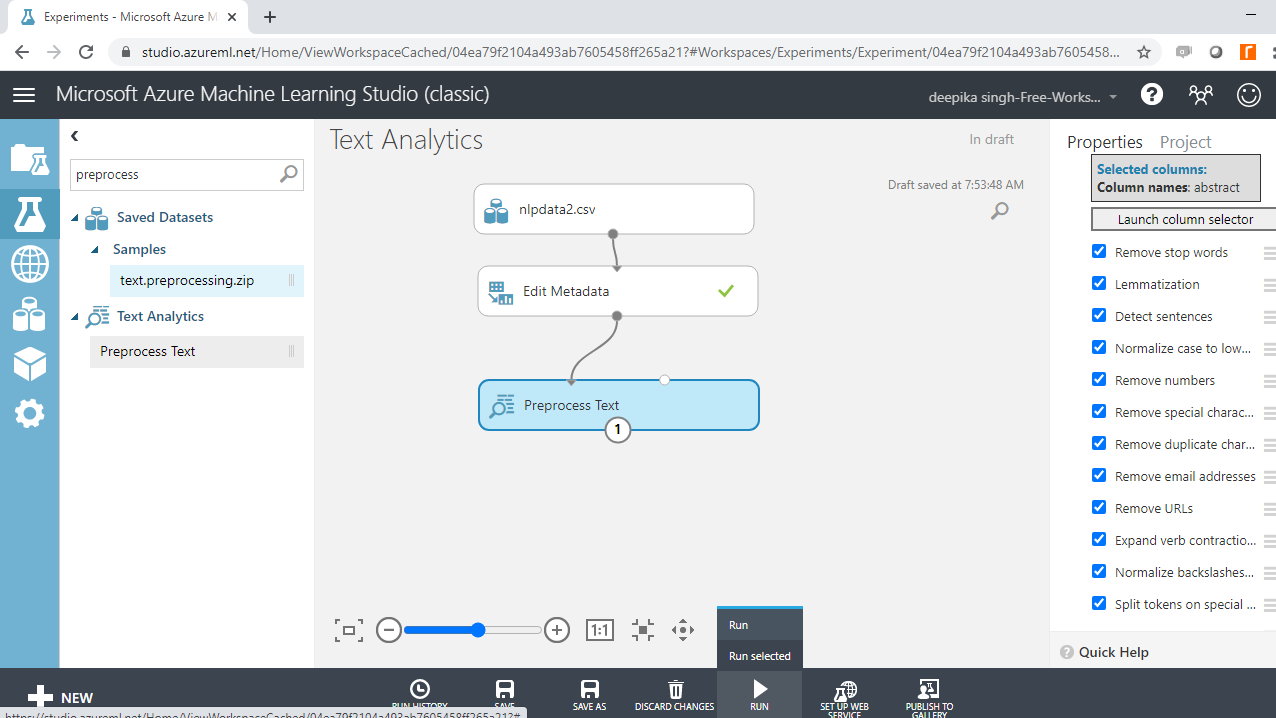Screen dimensions: 1276x718
Task: Click the module search field containing preprocess
Action: pyautogui.click(x=187, y=174)
